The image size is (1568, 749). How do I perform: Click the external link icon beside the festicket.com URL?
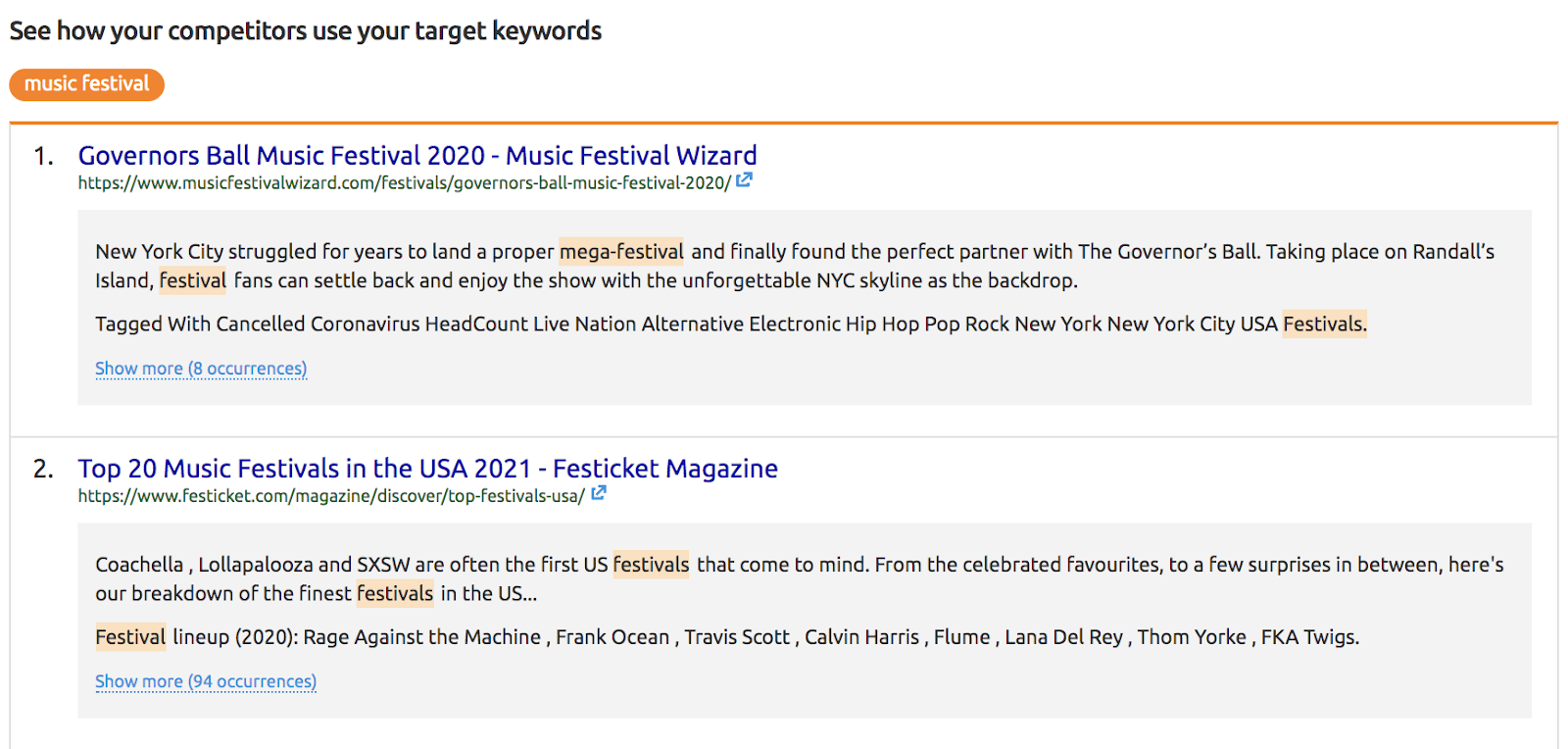click(x=598, y=493)
